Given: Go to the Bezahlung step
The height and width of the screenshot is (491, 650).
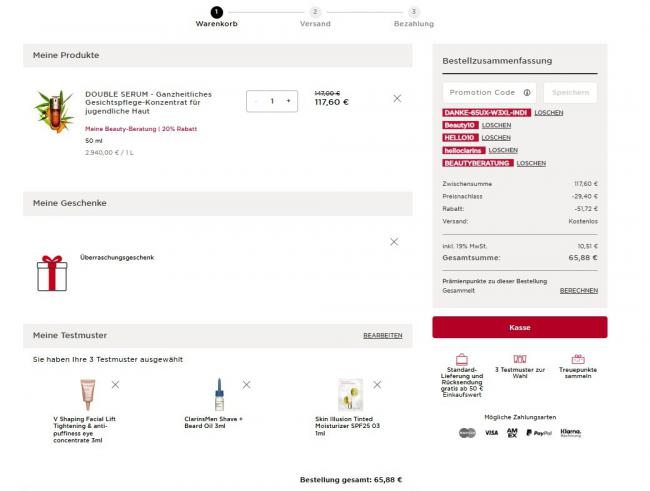Looking at the screenshot, I should [414, 13].
